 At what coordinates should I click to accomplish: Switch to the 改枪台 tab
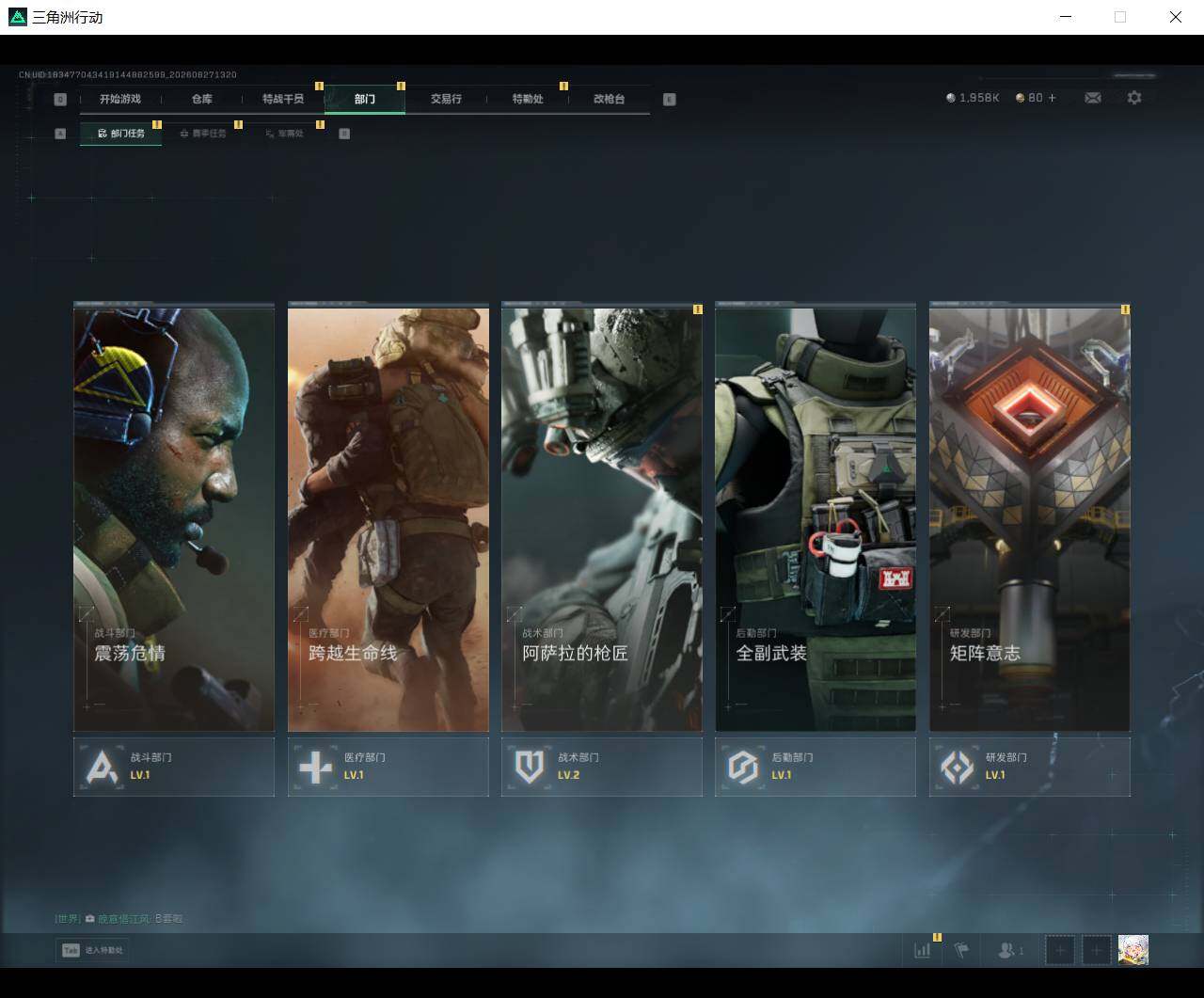[x=609, y=99]
